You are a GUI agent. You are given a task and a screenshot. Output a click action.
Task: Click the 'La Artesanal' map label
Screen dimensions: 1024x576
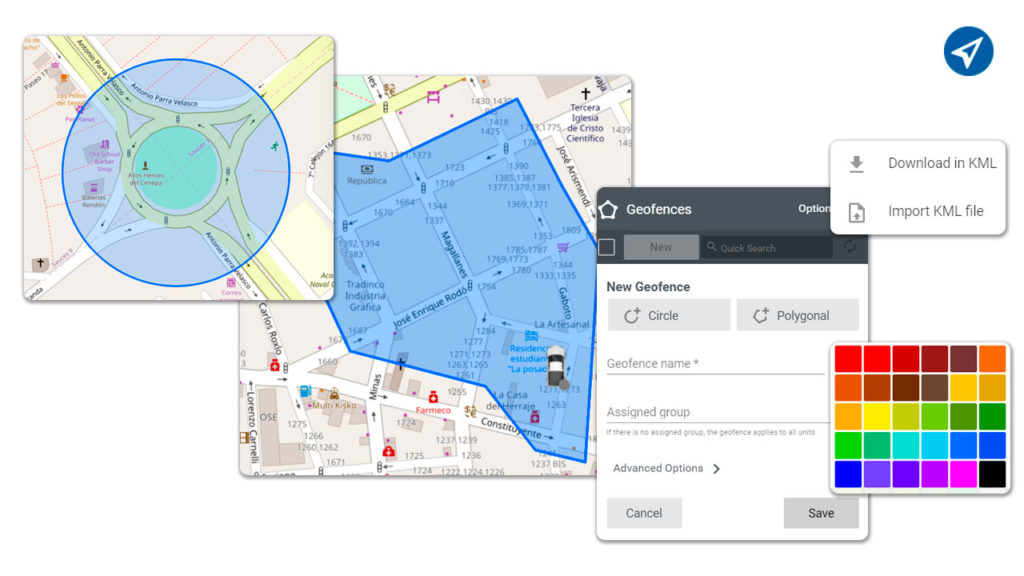(562, 324)
